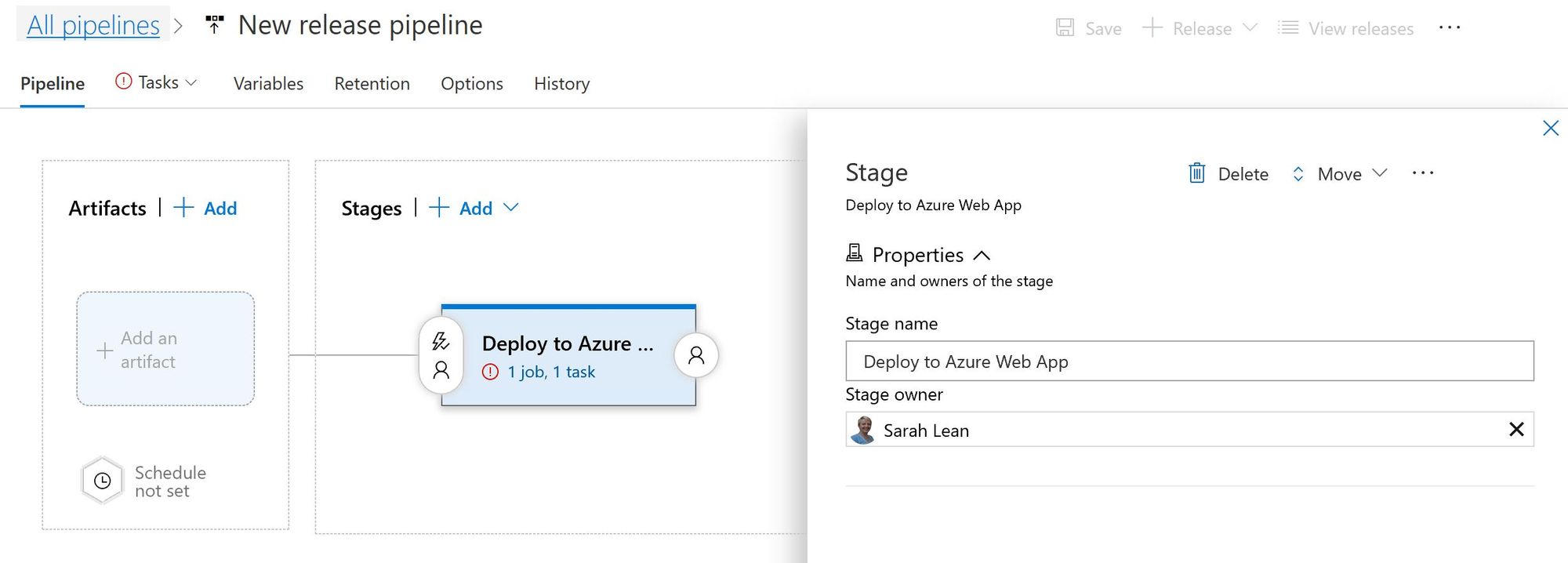Image resolution: width=1568 pixels, height=563 pixels.
Task: Close the Stage panel
Action: pyautogui.click(x=1551, y=128)
